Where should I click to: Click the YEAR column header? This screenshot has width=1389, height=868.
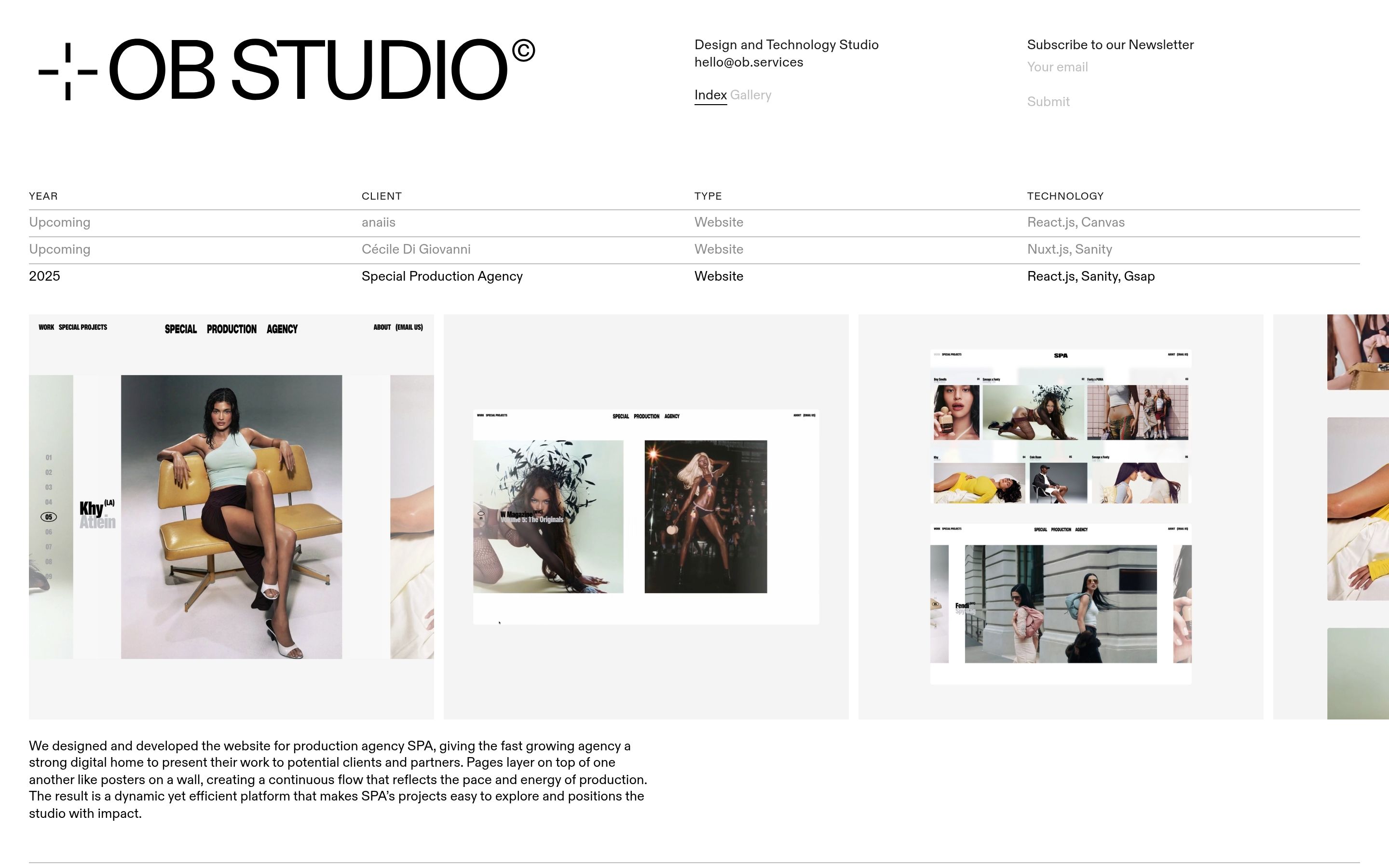pyautogui.click(x=43, y=196)
